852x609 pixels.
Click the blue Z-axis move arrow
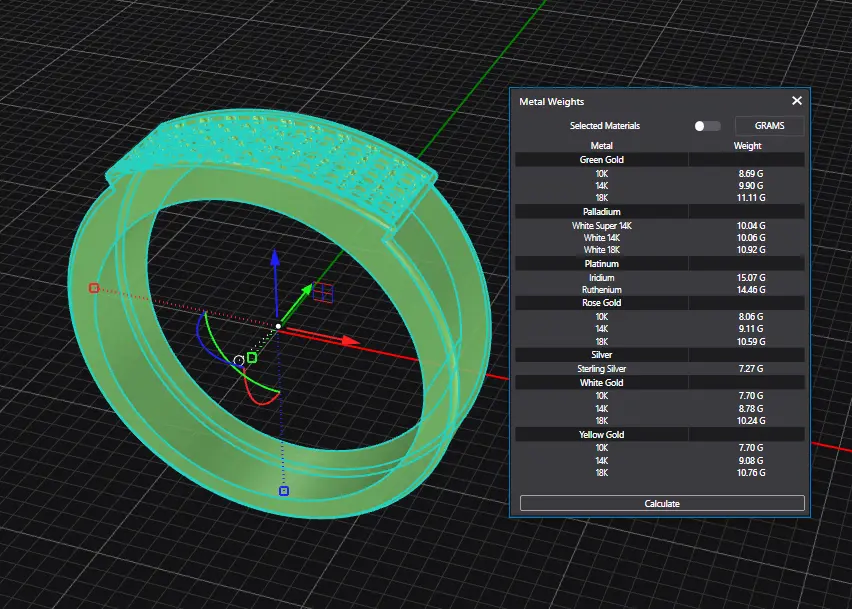pyautogui.click(x=277, y=263)
